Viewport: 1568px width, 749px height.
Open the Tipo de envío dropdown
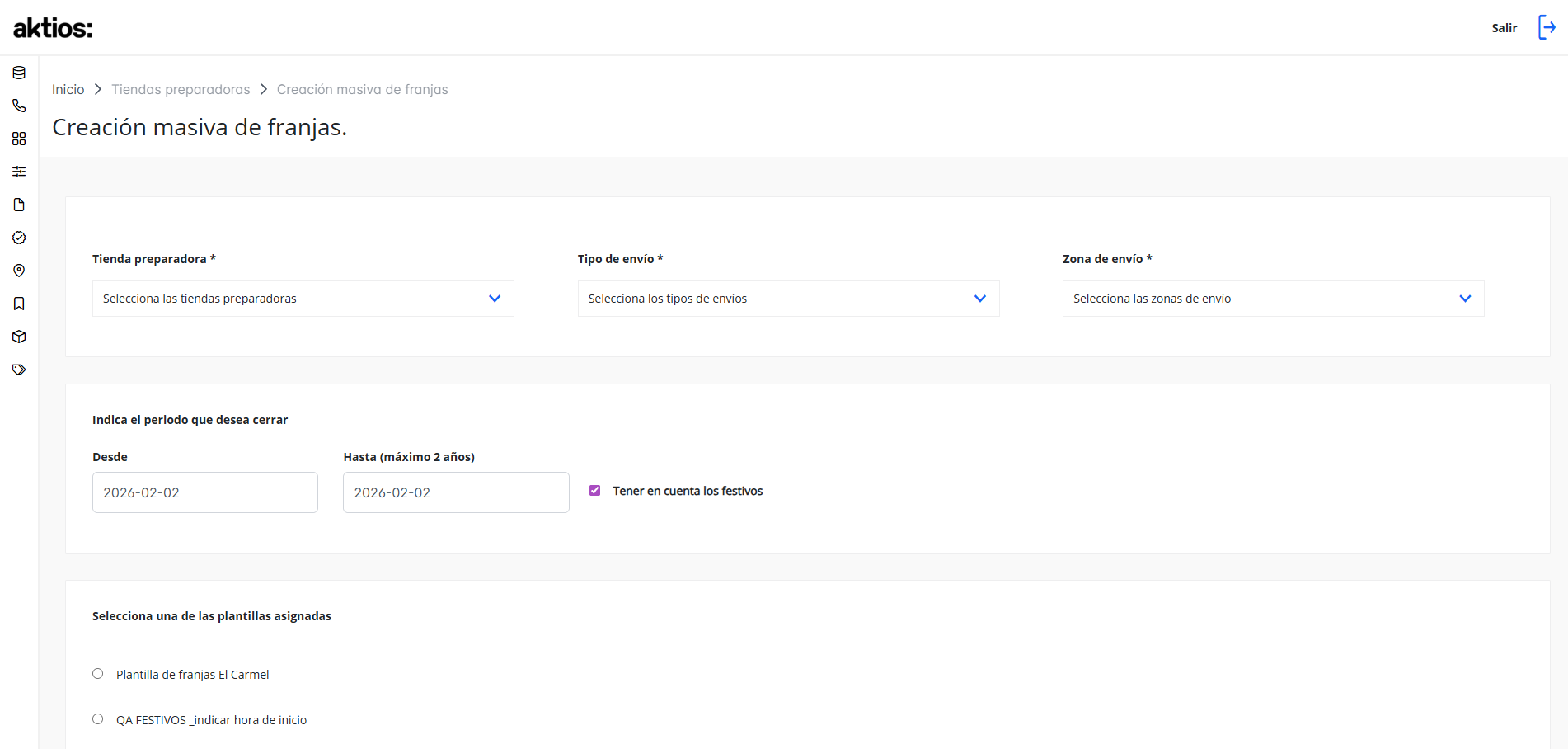pos(789,299)
